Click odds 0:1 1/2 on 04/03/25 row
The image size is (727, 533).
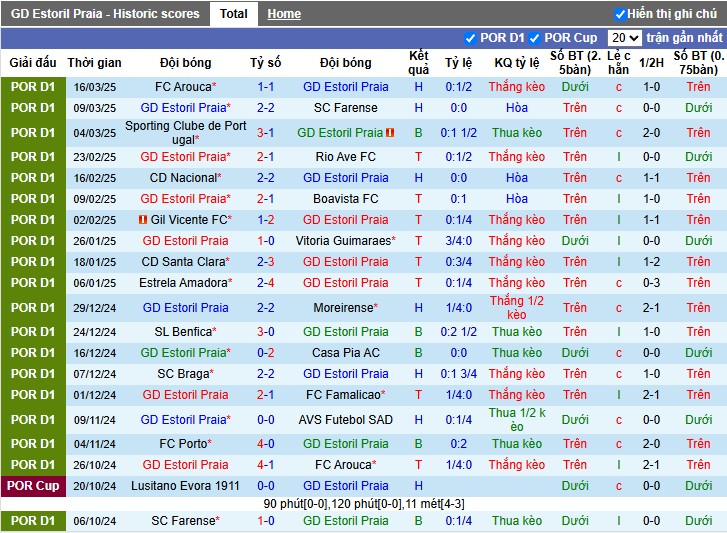coord(459,133)
